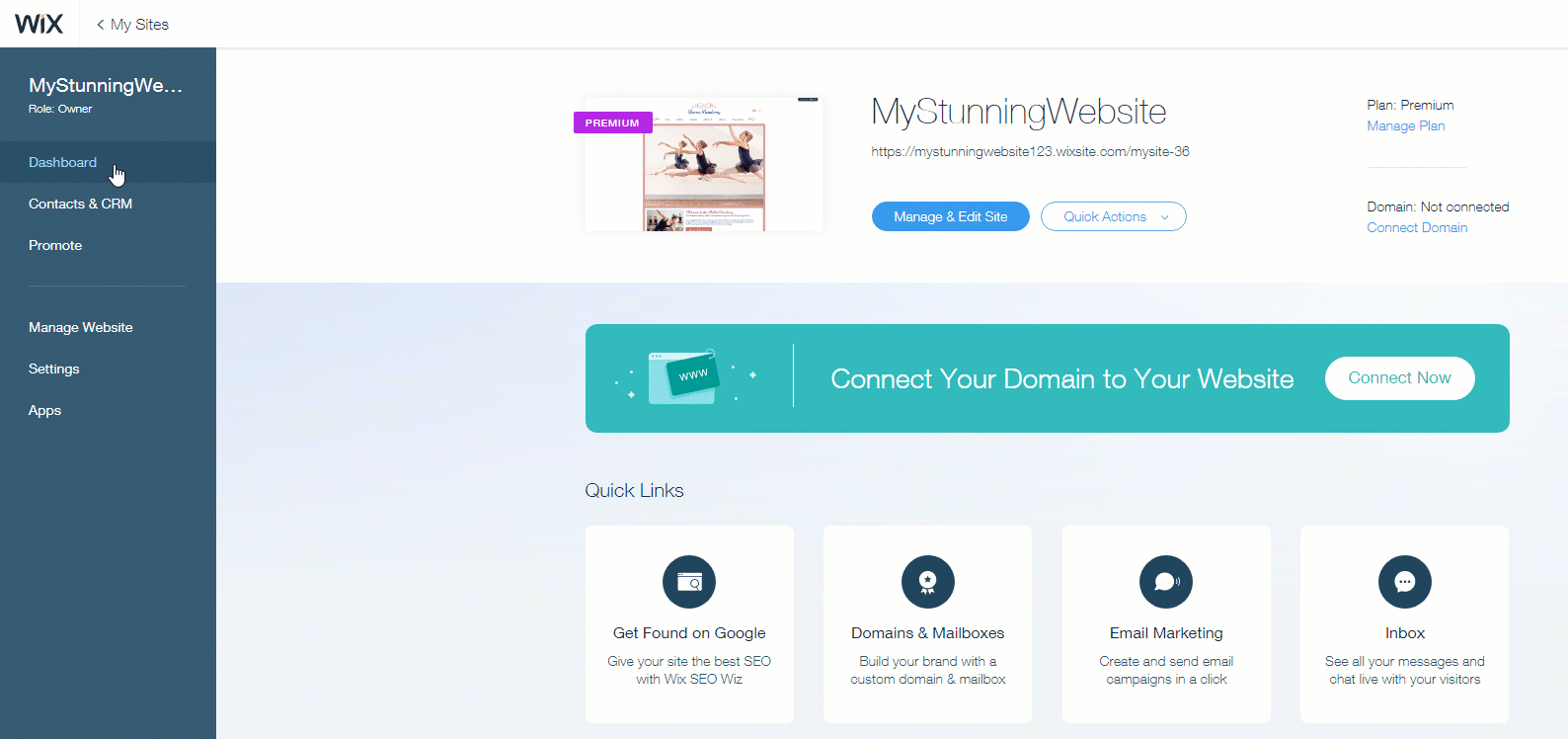Click 'Build your brand with a custom domain' text
The height and width of the screenshot is (739, 1568).
pyautogui.click(x=928, y=670)
